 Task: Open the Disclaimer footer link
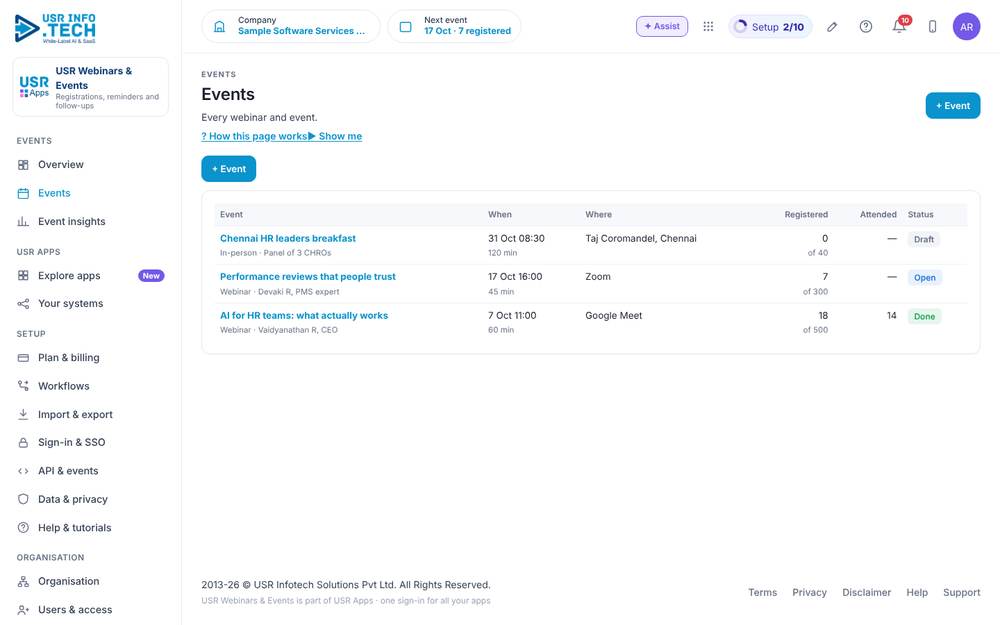pos(866,592)
